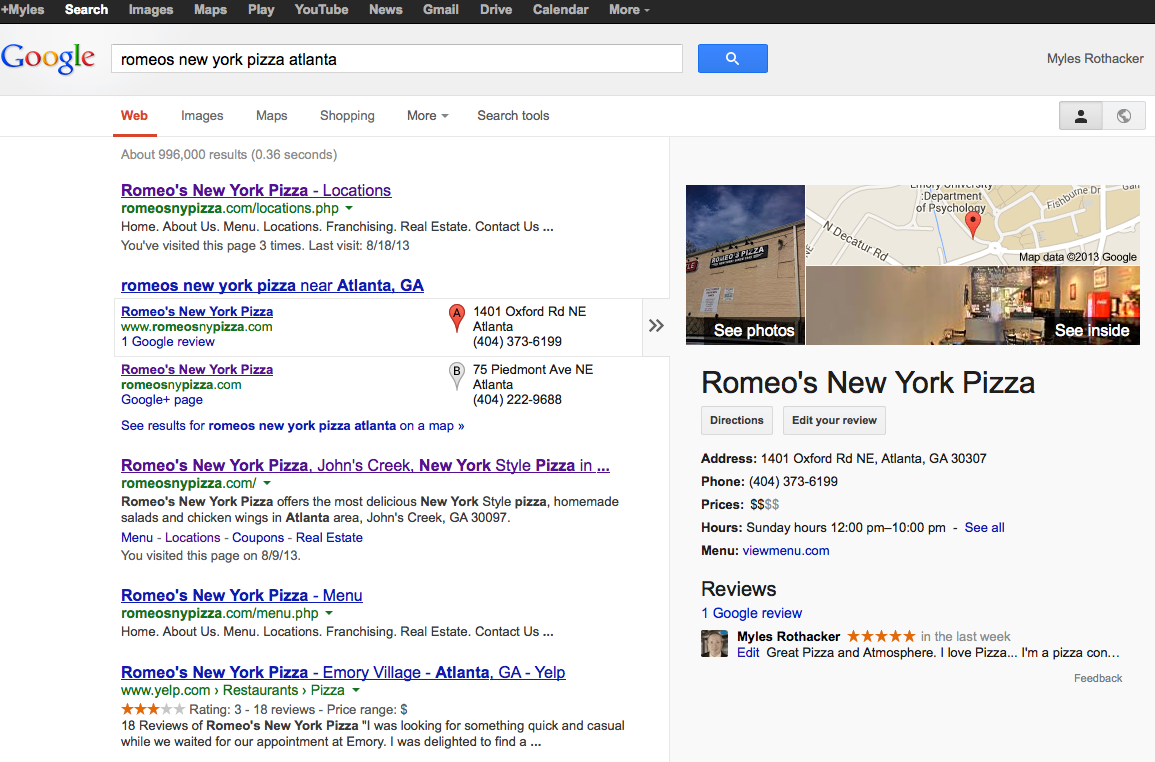Viewport: 1155px width, 762px height.
Task: Click the blue magnifier search button
Action: pyautogui.click(x=732, y=58)
